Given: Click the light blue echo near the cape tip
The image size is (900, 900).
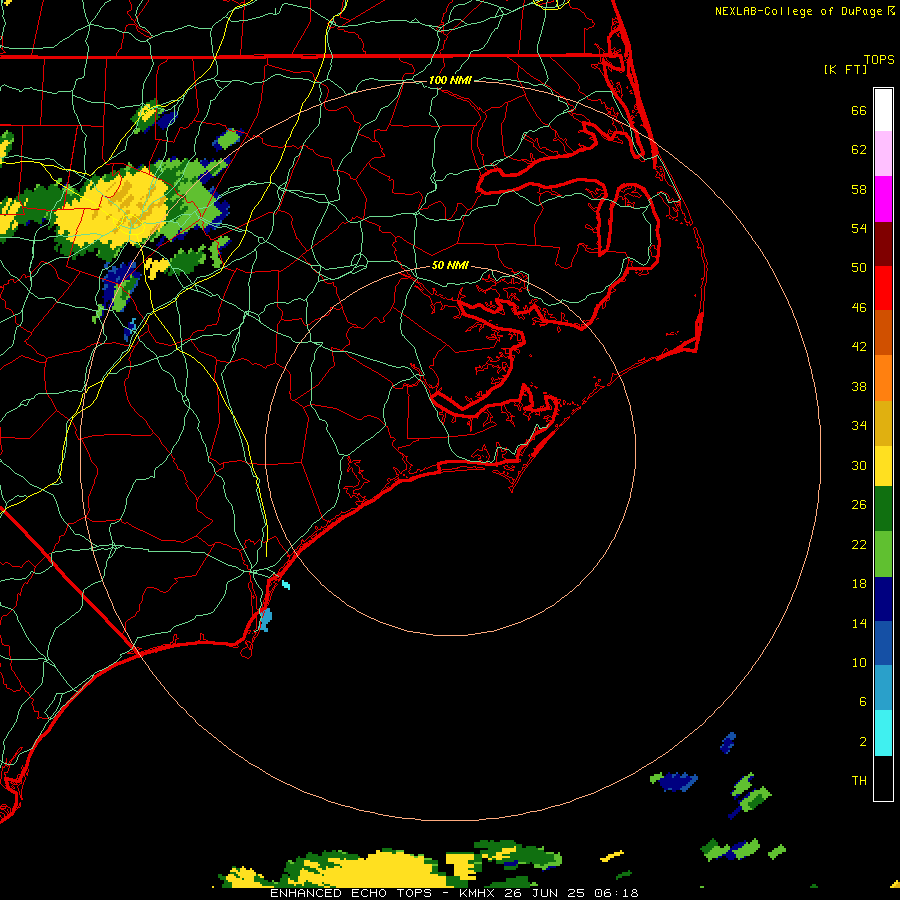Looking at the screenshot, I should 265,620.
